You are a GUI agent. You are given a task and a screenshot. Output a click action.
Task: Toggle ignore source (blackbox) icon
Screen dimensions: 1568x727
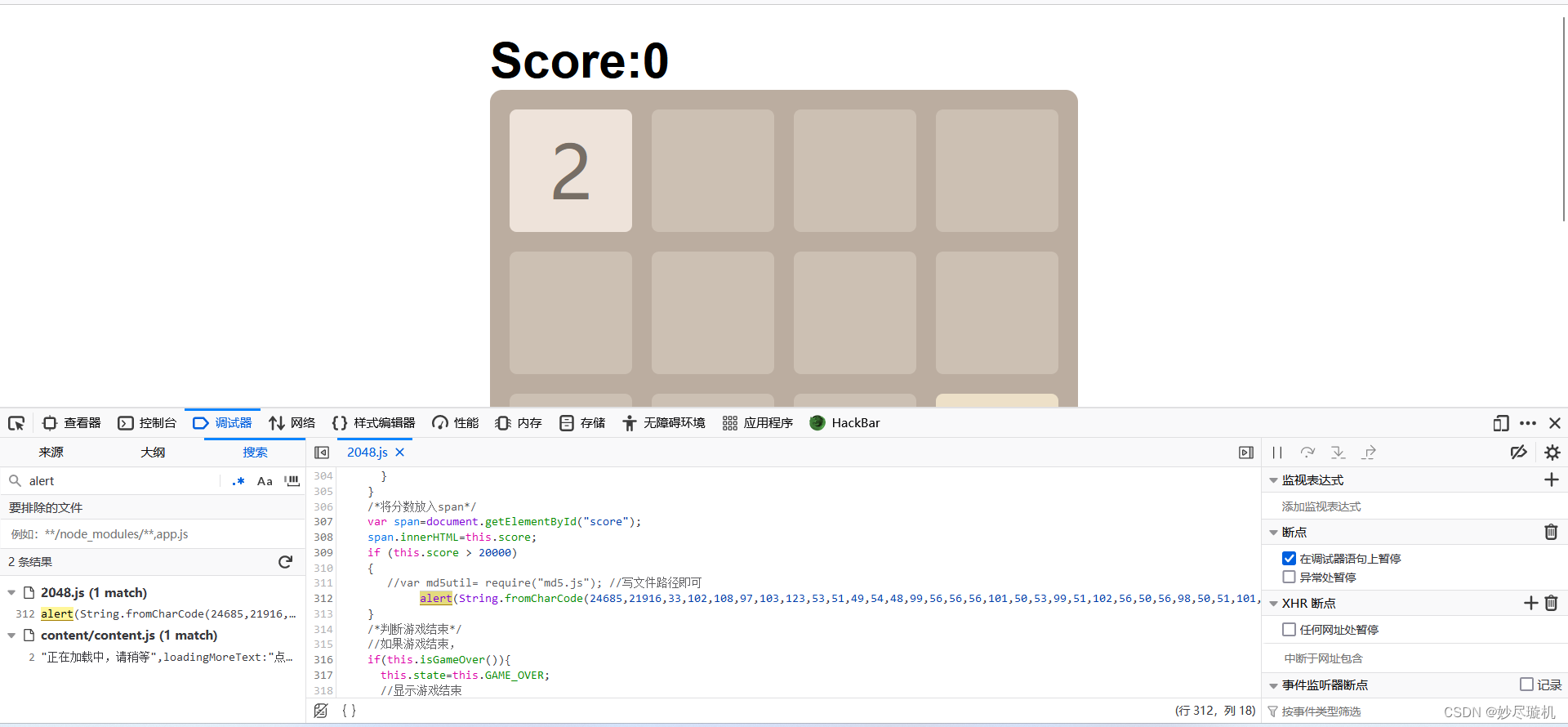[321, 711]
